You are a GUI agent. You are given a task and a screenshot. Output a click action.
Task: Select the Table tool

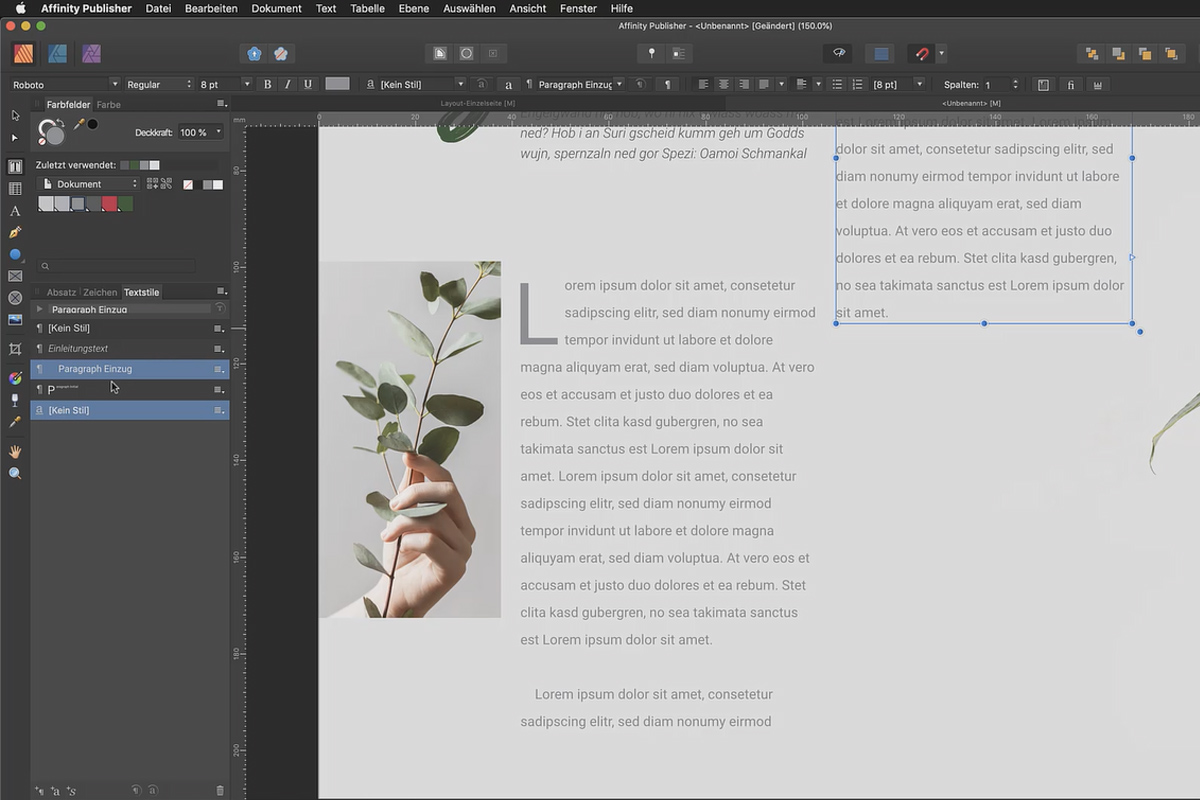point(15,190)
